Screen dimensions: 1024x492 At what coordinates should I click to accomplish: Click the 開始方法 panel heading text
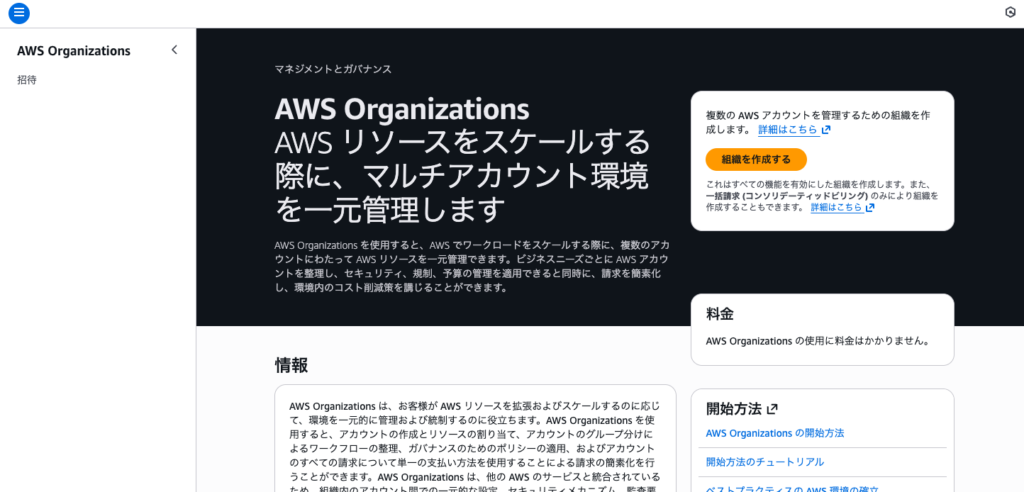733,409
